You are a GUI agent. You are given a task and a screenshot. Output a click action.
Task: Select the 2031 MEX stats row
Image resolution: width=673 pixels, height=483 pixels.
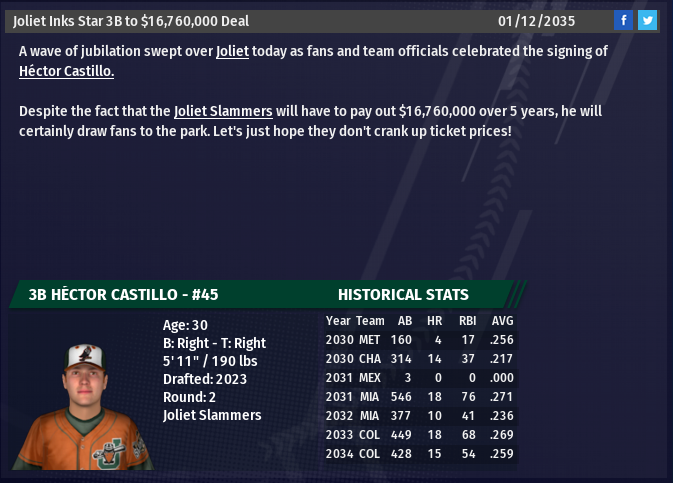[420, 377]
